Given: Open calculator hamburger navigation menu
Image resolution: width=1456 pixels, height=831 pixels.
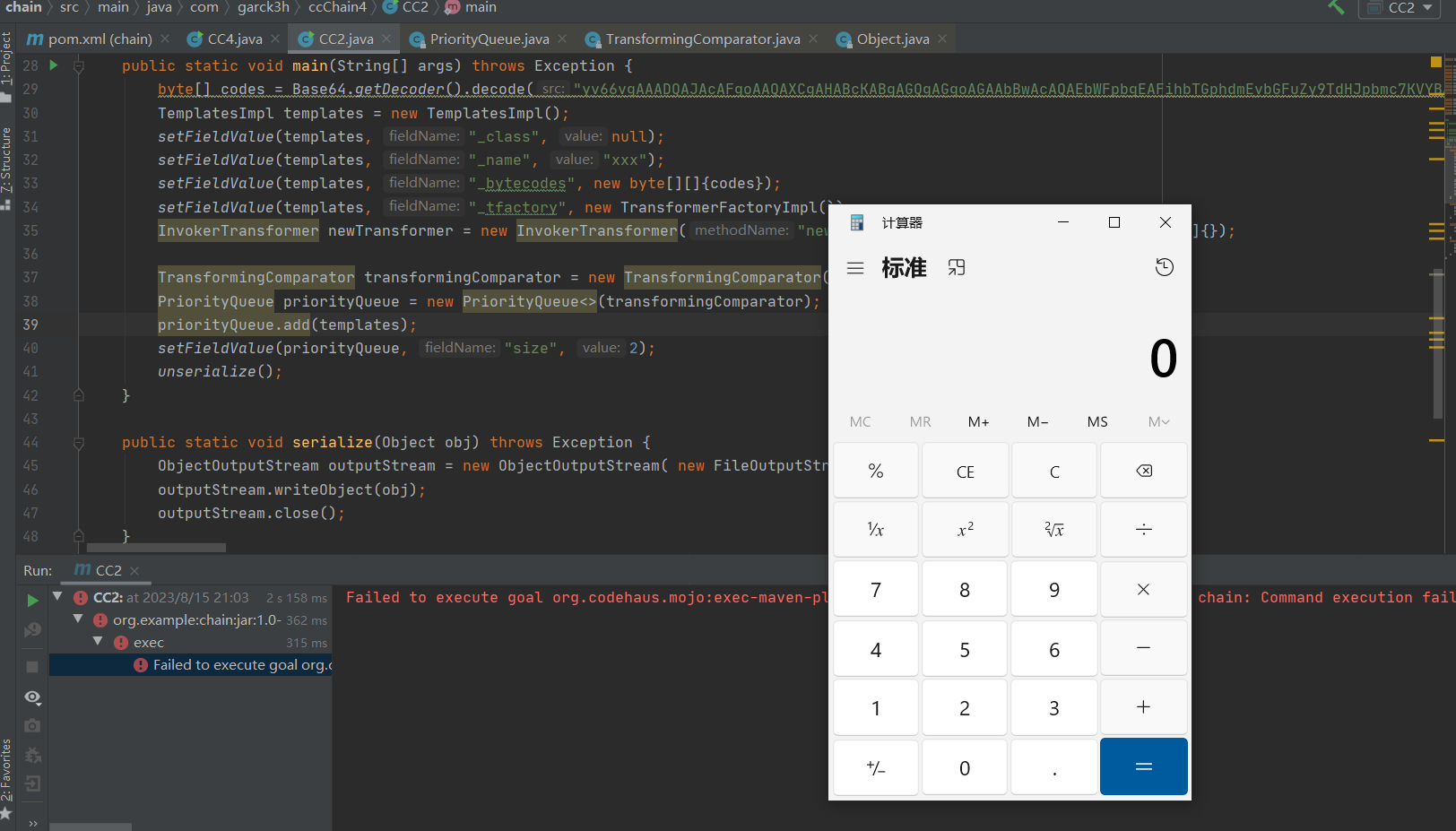Looking at the screenshot, I should coord(855,268).
